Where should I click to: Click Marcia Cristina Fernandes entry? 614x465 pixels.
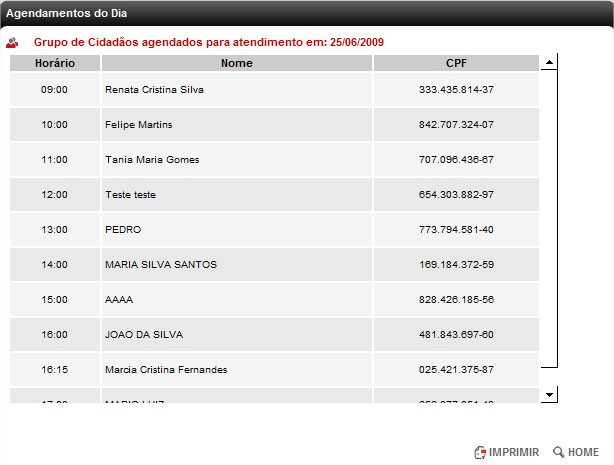tap(166, 370)
